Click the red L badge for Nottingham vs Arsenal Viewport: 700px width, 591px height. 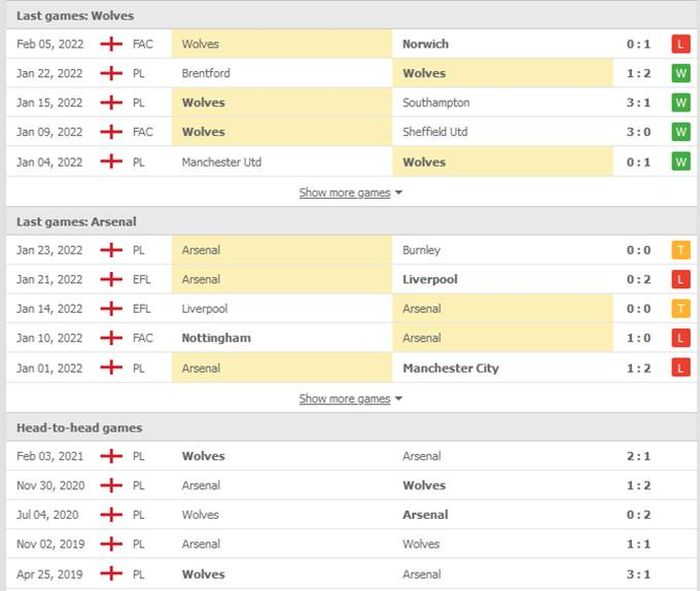point(681,338)
